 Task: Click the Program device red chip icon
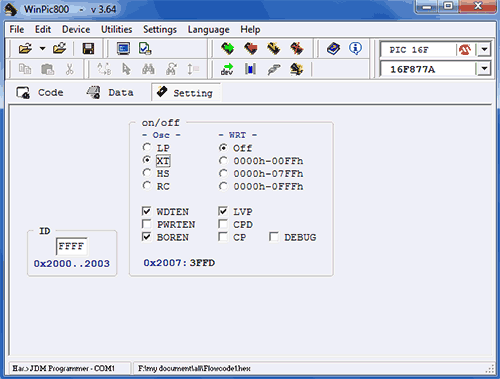coord(251,49)
